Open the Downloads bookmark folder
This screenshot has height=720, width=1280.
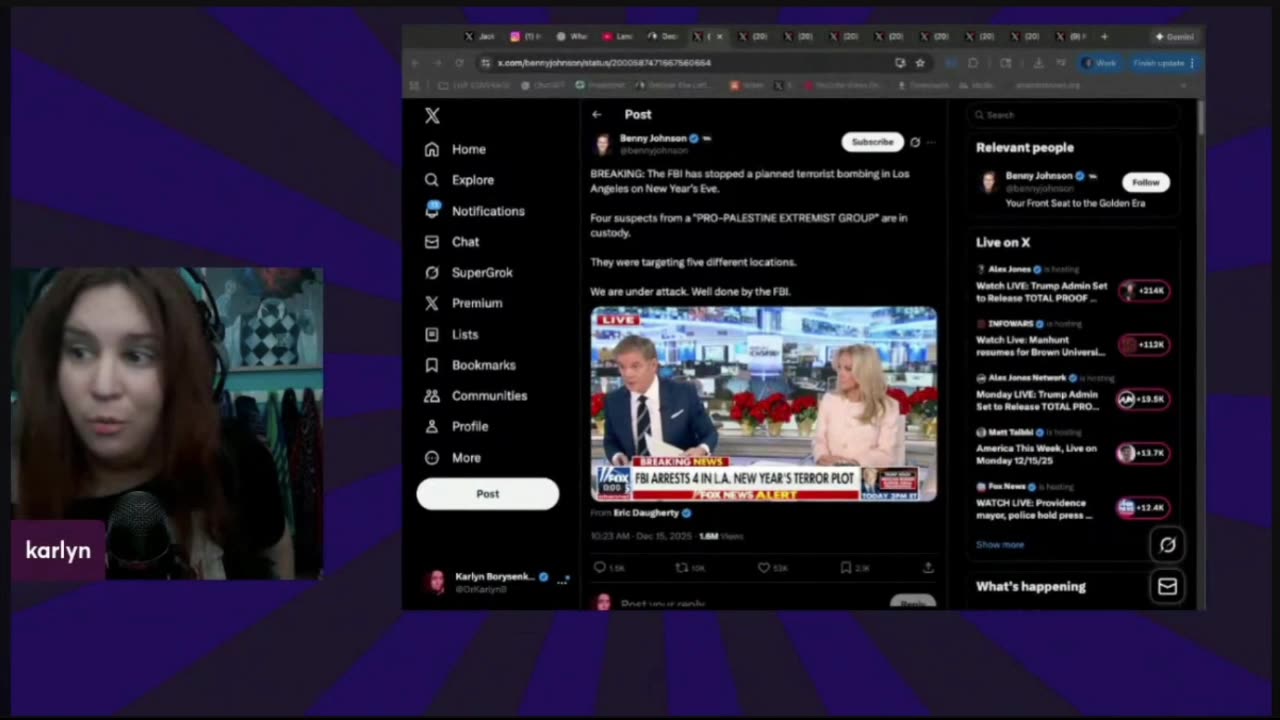point(922,85)
